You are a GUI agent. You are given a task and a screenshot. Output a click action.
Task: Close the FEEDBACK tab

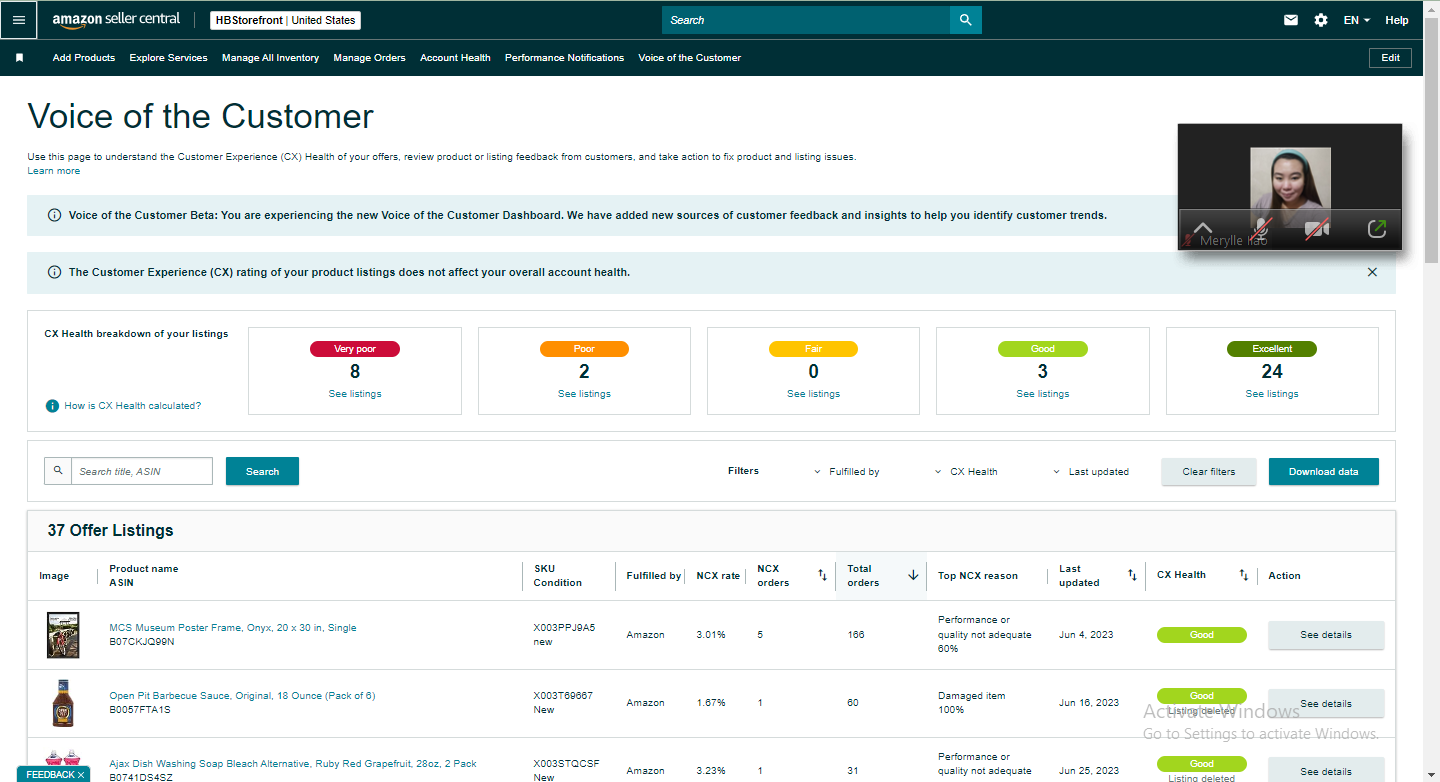click(81, 775)
